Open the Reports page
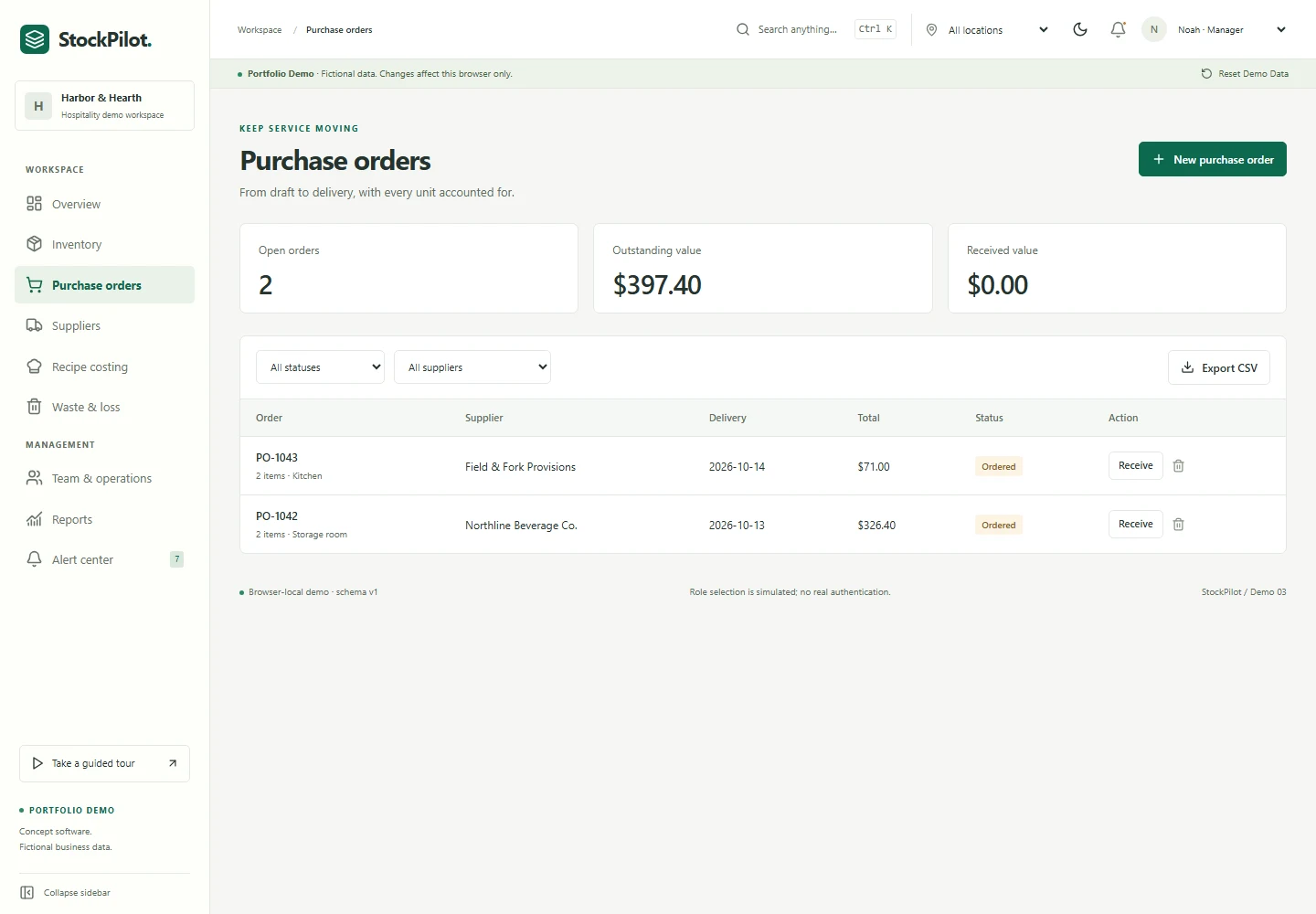The width and height of the screenshot is (1316, 914). pos(104,519)
